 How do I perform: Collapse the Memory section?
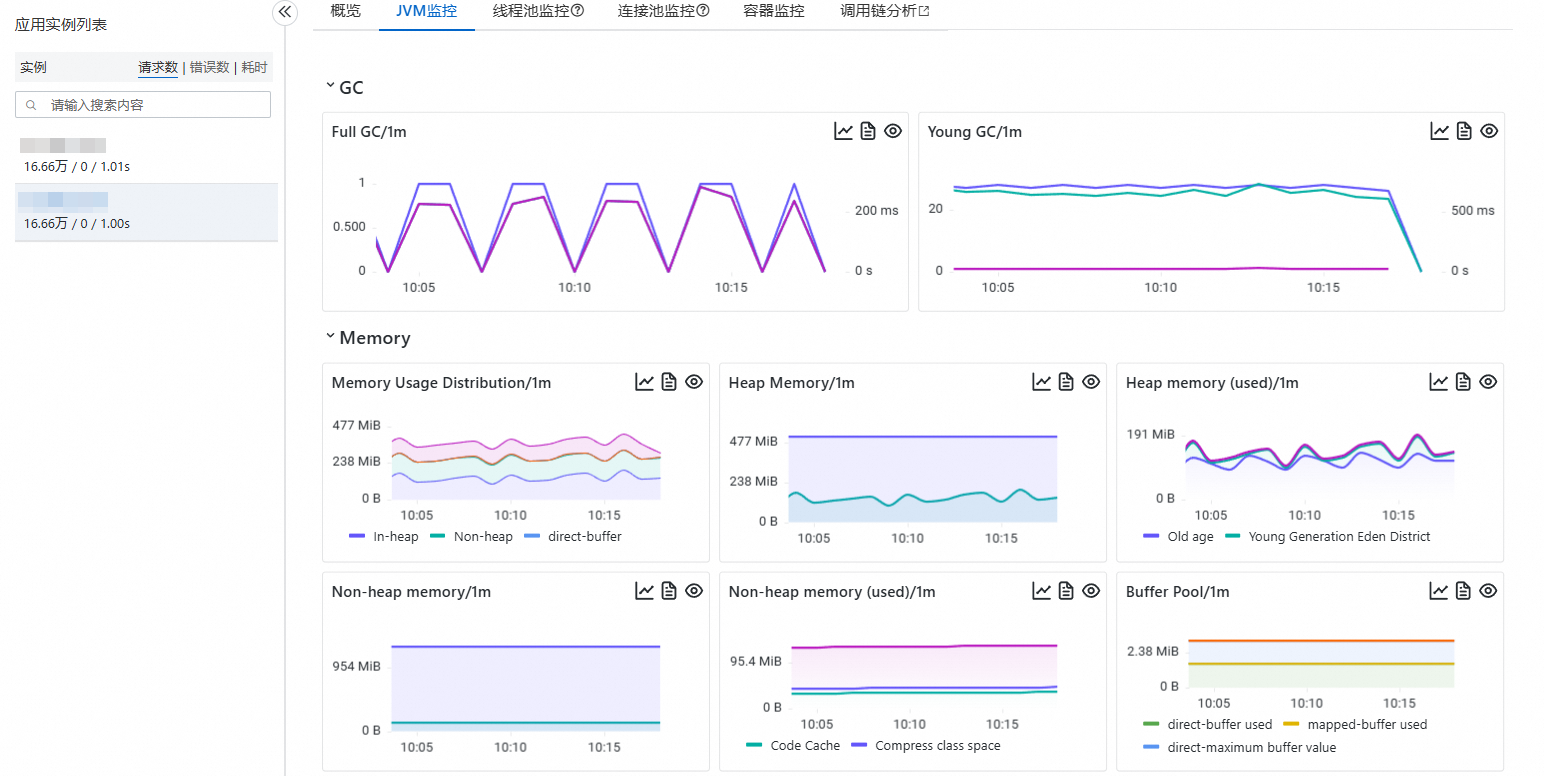330,338
